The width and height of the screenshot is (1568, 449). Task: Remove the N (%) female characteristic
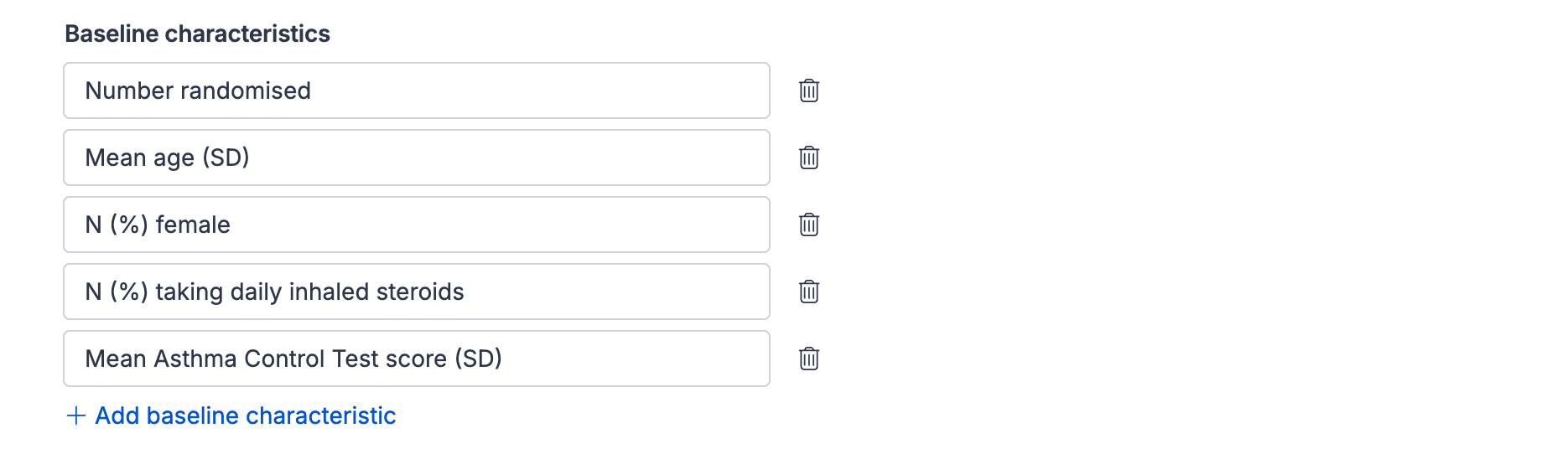tap(808, 224)
